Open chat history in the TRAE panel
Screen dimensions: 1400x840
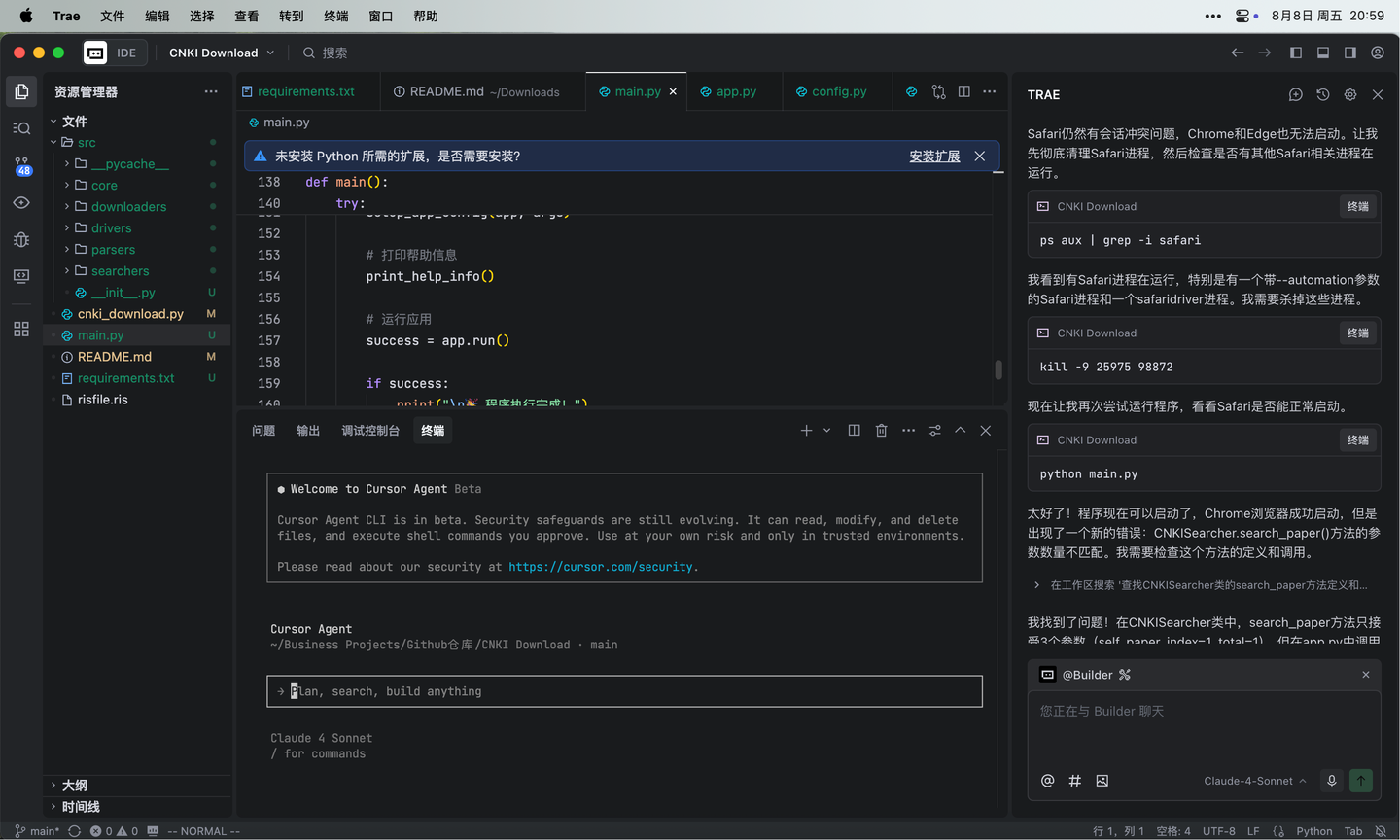click(1322, 94)
